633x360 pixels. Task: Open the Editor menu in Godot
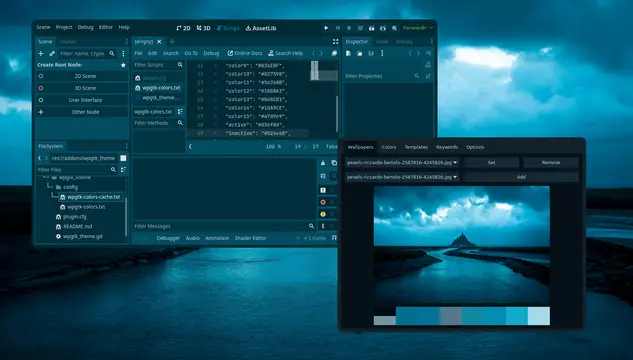pyautogui.click(x=106, y=27)
